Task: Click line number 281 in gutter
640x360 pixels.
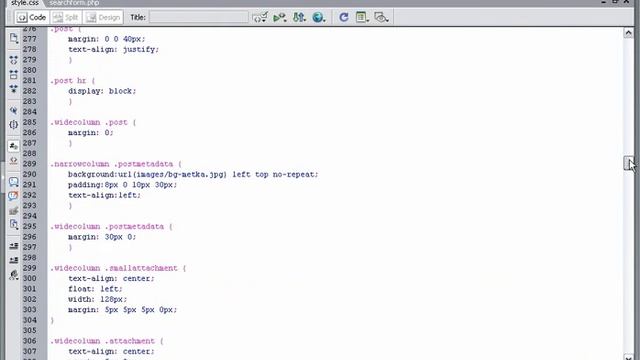Action: [x=29, y=81]
